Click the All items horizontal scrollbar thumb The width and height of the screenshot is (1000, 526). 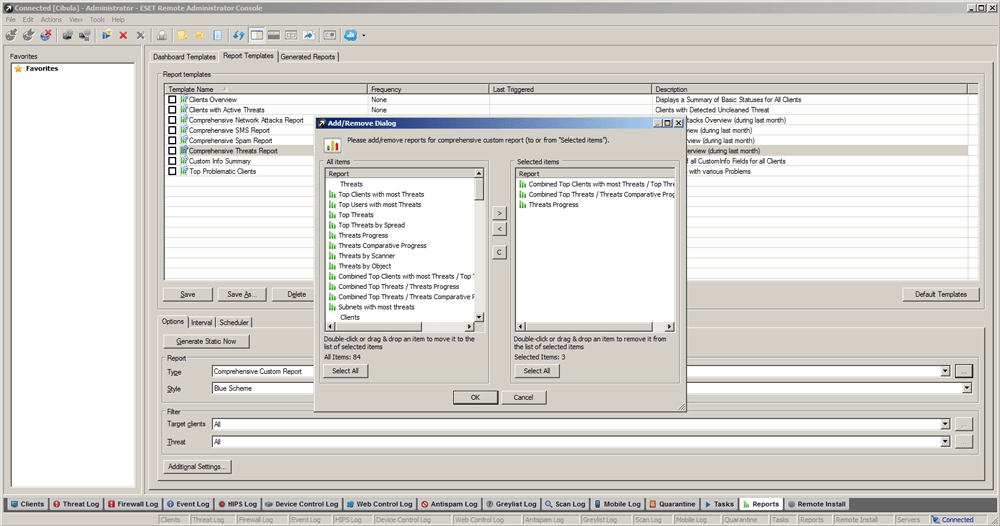click(378, 326)
